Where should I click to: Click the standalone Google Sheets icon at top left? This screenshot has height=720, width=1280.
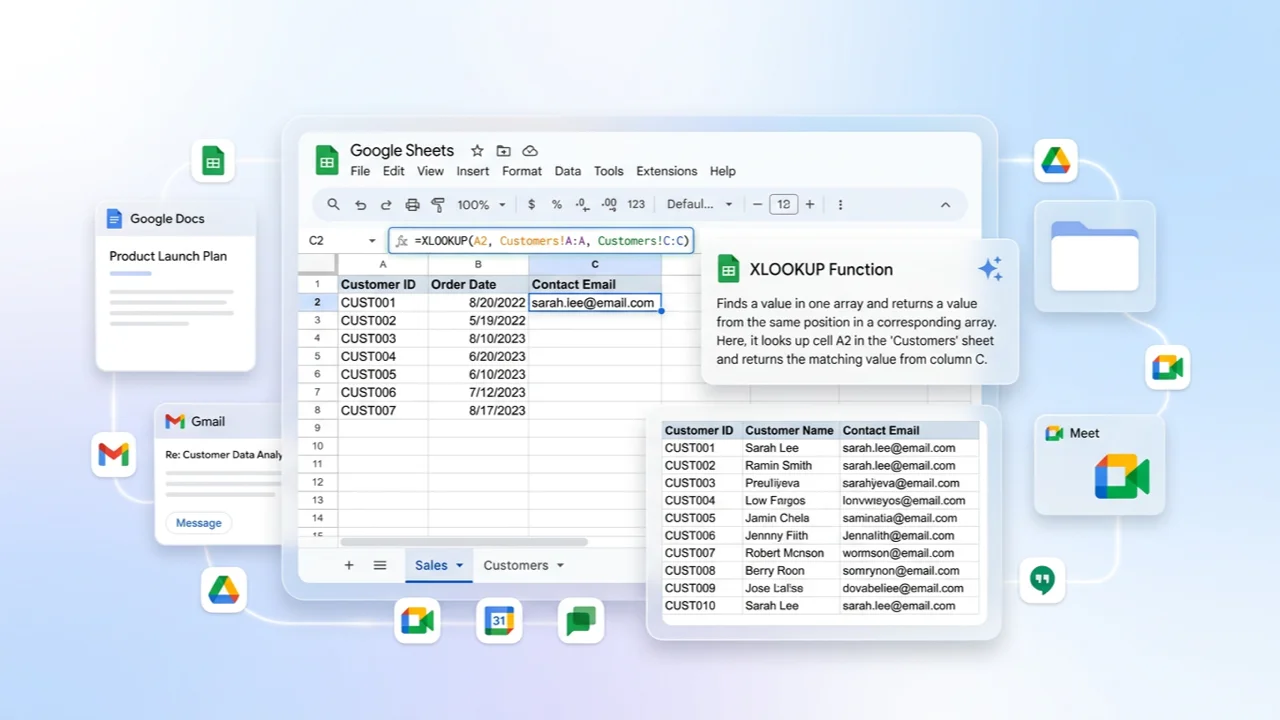tap(213, 160)
